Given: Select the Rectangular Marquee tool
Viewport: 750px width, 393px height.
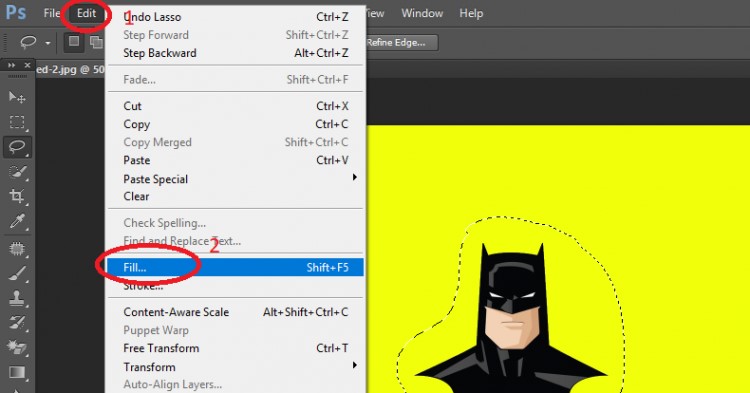Looking at the screenshot, I should [17, 122].
